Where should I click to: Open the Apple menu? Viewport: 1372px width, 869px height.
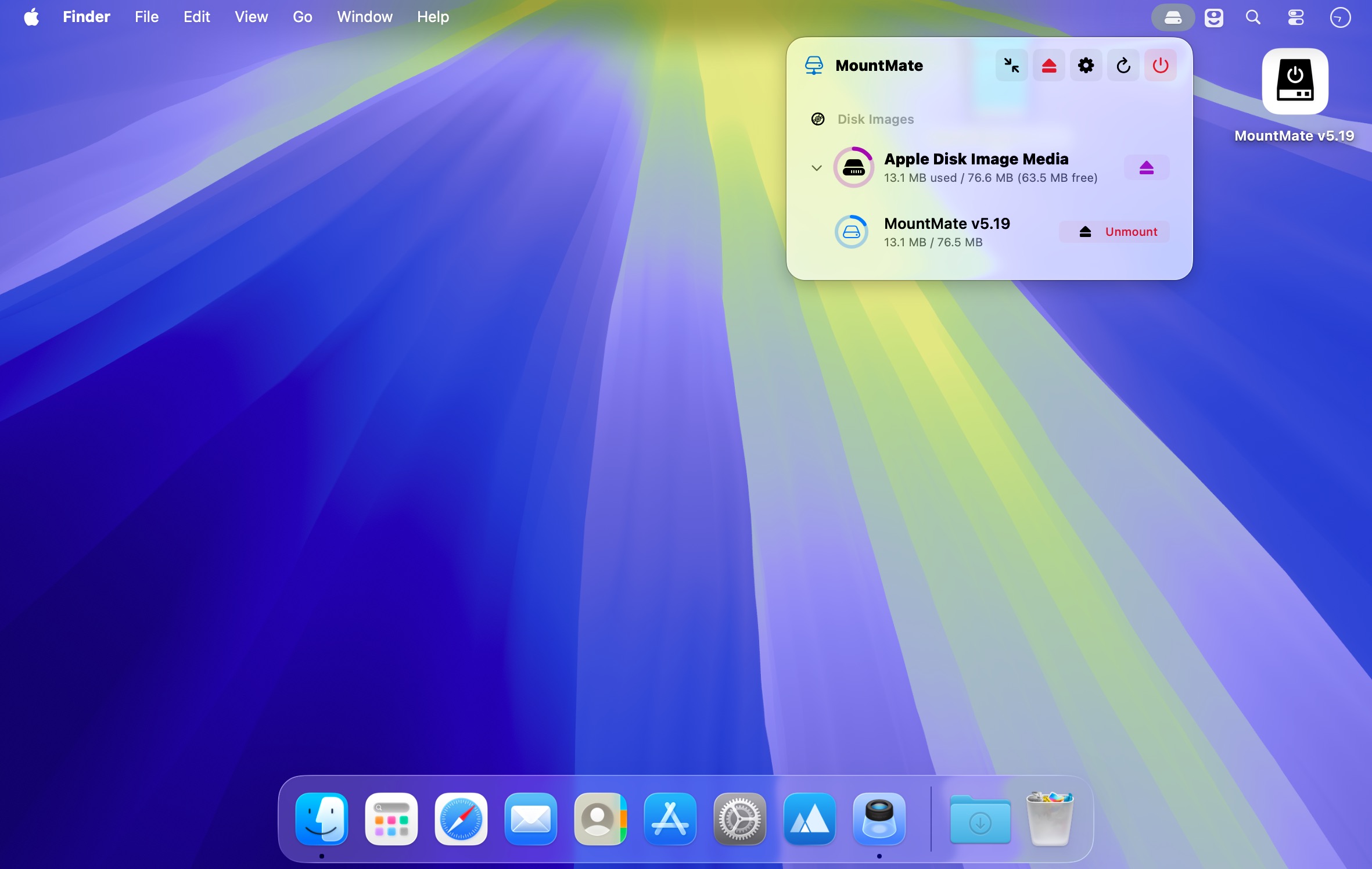(32, 17)
